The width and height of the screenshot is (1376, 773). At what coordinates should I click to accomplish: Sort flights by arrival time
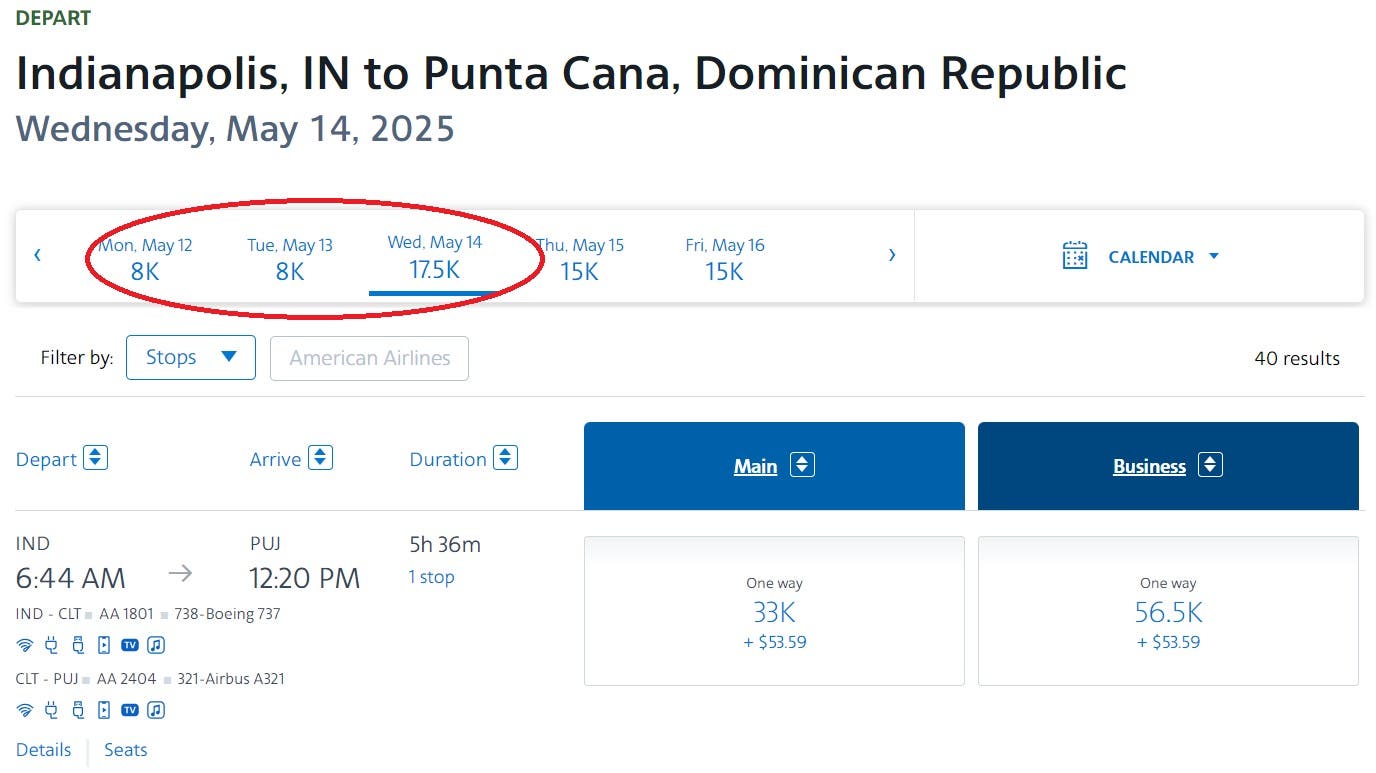click(320, 458)
